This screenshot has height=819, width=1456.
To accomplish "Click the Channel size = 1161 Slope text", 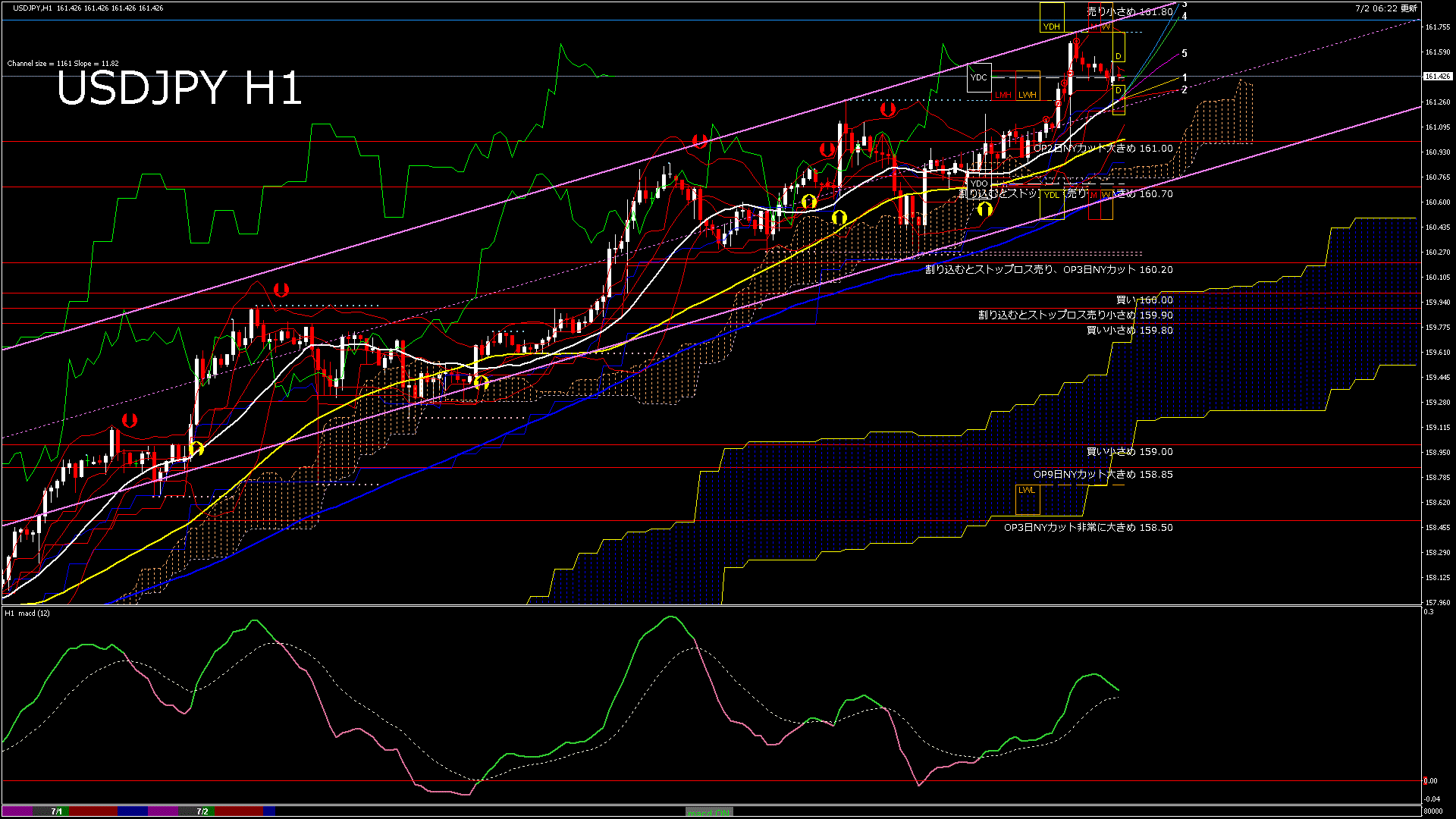I will 63,64.
